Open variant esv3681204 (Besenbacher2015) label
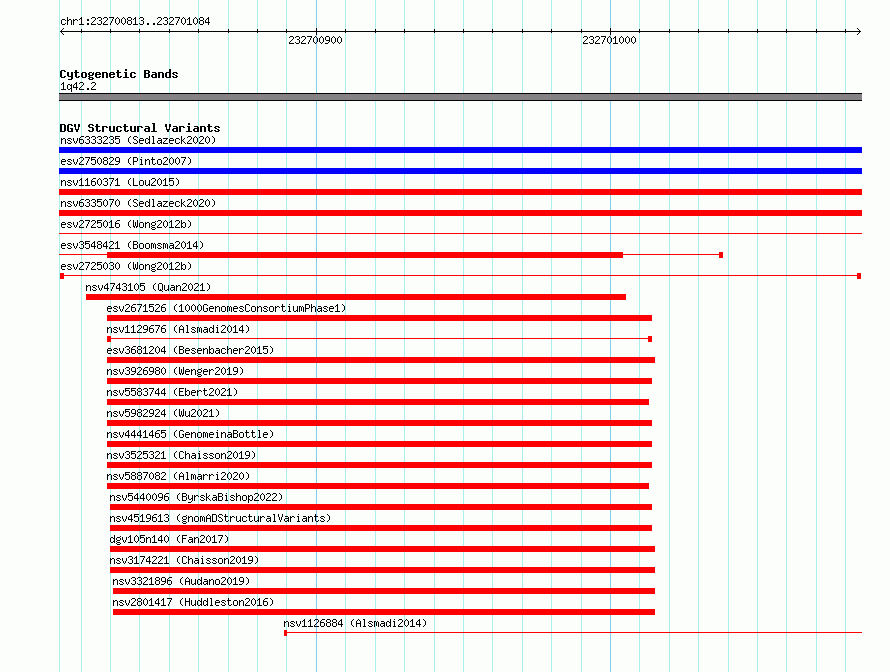This screenshot has height=672, width=890. [x=190, y=350]
